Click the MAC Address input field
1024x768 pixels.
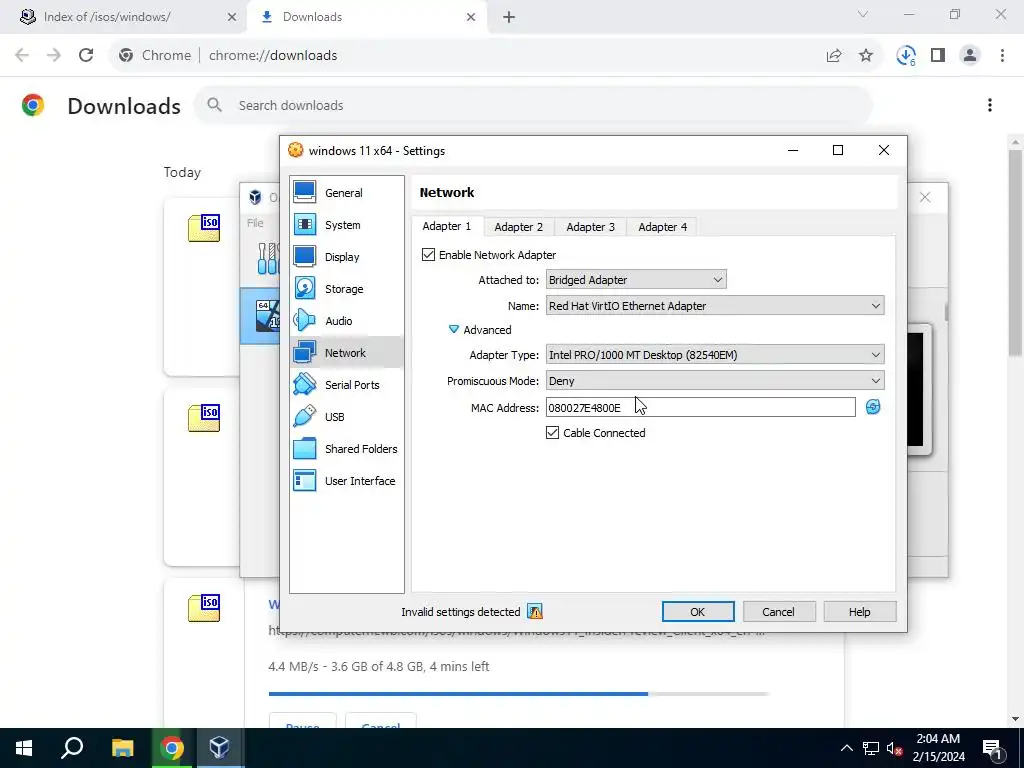[700, 408]
